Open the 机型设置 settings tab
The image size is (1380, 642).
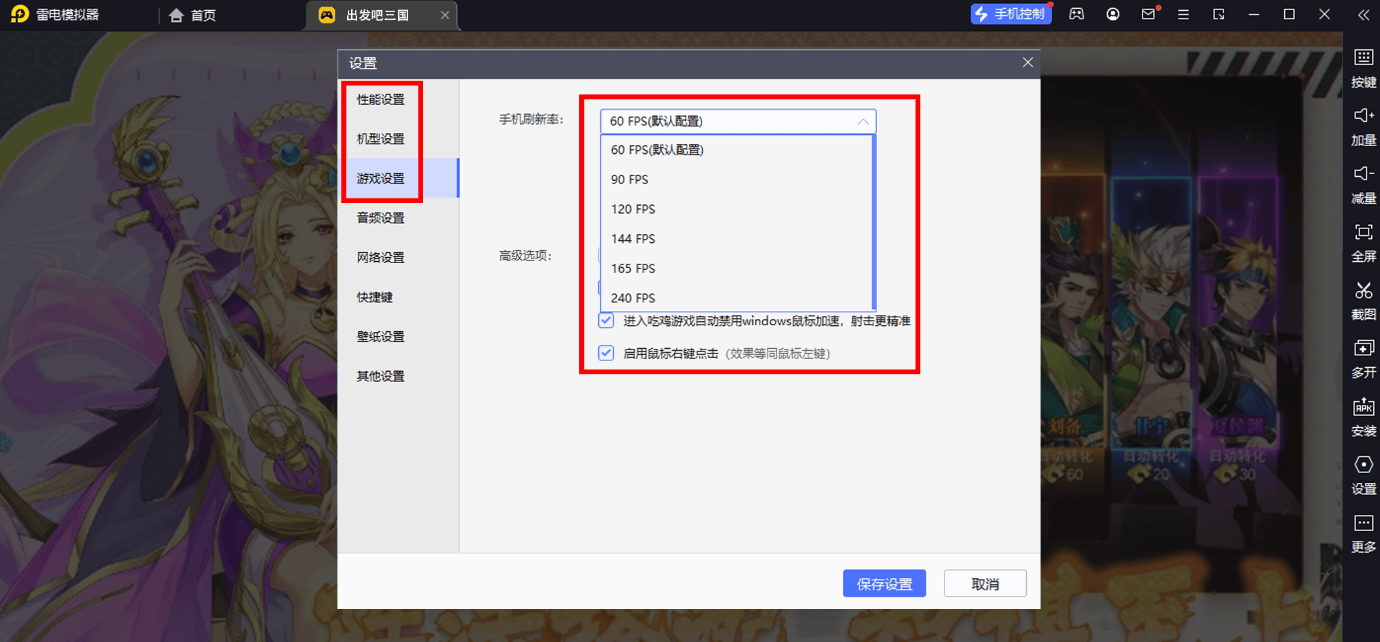(x=398, y=139)
